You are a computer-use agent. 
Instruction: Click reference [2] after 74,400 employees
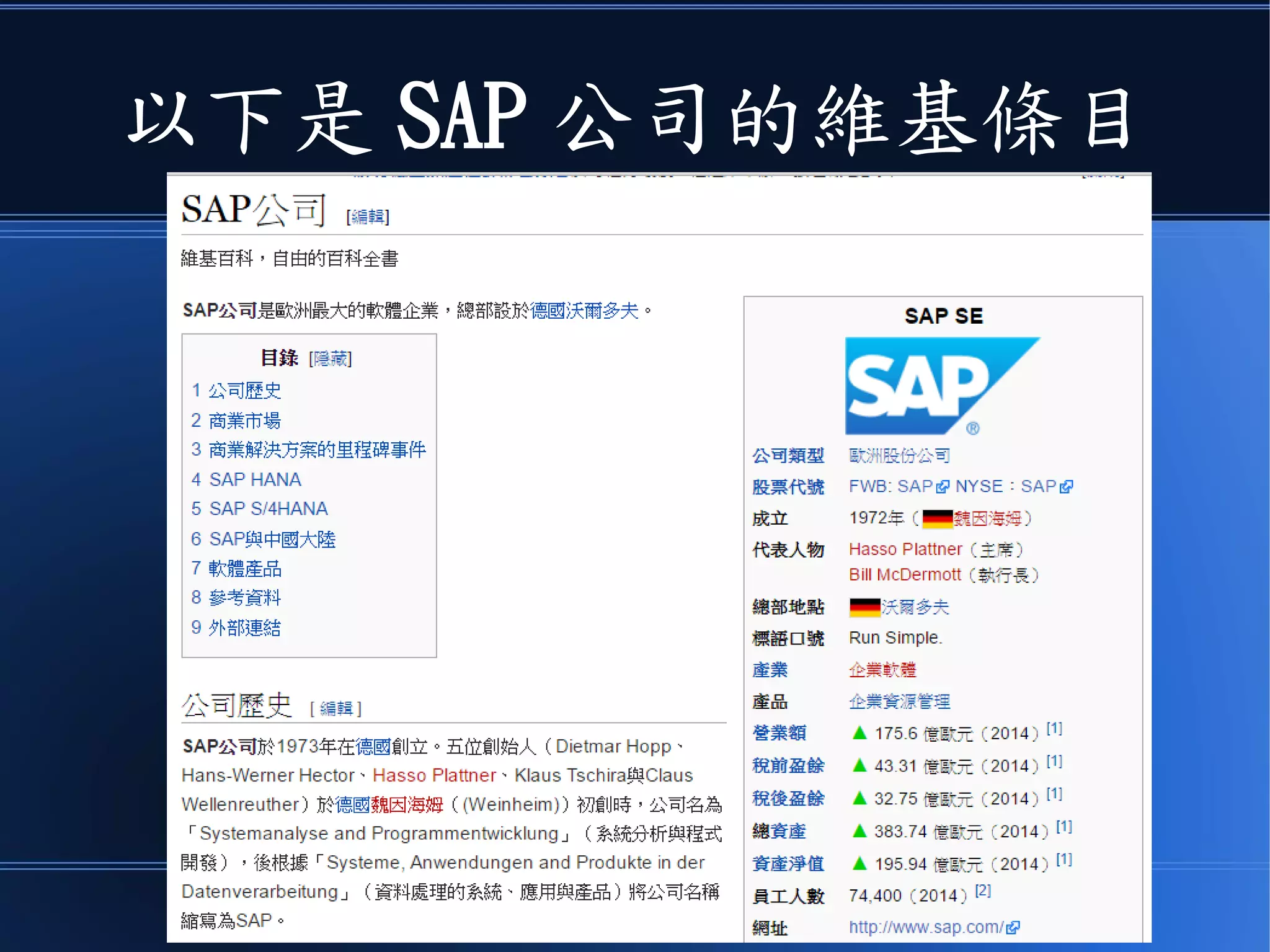(983, 891)
